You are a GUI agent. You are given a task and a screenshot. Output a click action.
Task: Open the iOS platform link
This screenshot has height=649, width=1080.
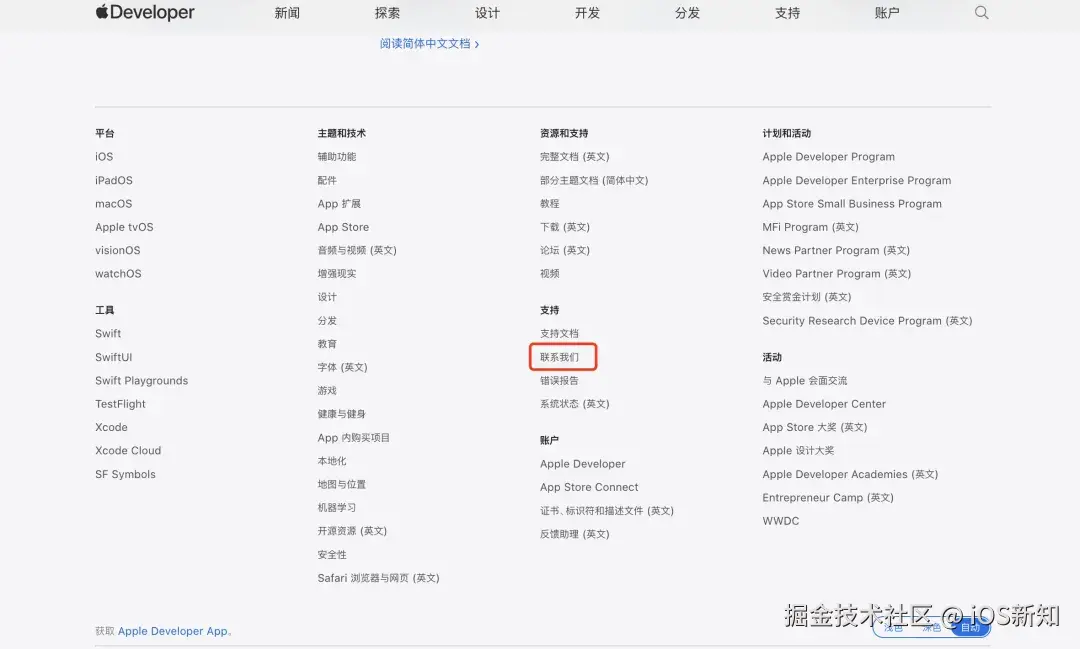tap(104, 156)
